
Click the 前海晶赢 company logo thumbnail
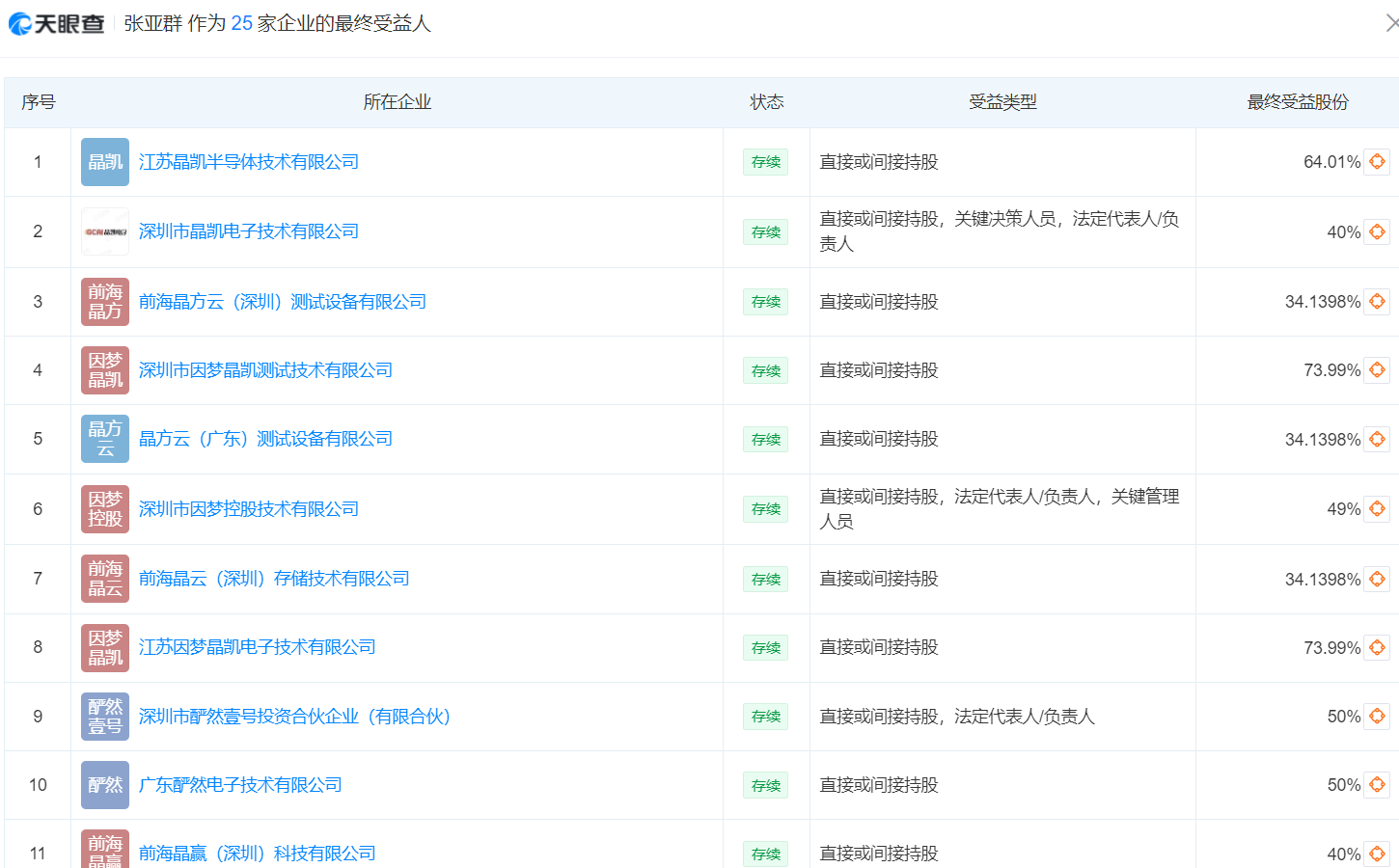click(104, 849)
